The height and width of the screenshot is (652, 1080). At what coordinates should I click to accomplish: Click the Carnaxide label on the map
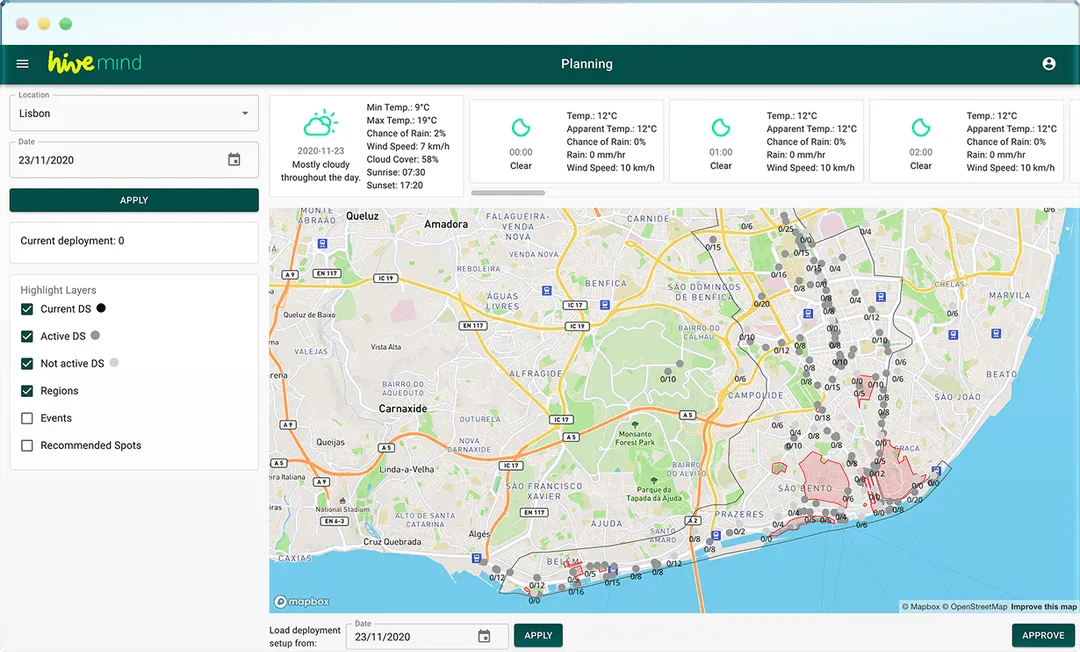pos(403,408)
